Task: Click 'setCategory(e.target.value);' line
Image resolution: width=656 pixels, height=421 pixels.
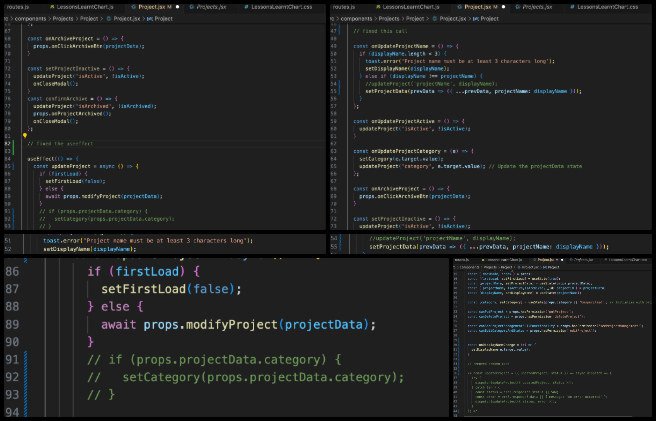Action: coord(401,159)
